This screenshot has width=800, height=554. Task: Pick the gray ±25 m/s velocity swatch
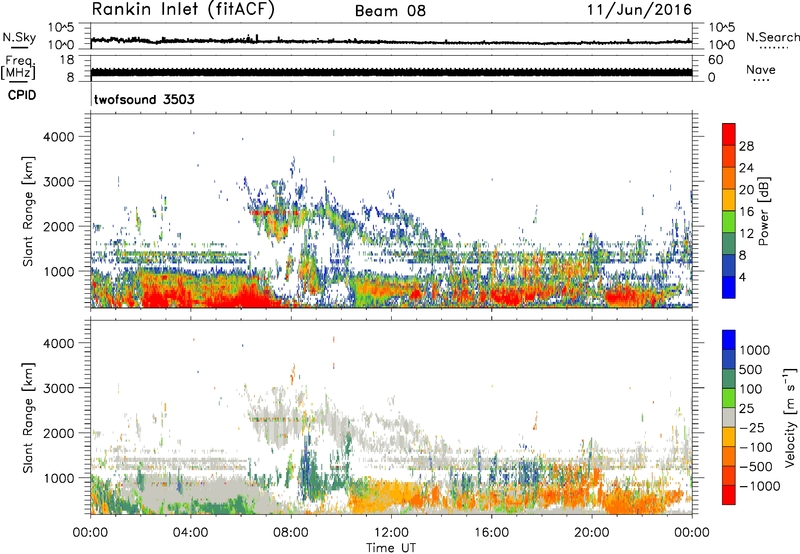pos(729,417)
